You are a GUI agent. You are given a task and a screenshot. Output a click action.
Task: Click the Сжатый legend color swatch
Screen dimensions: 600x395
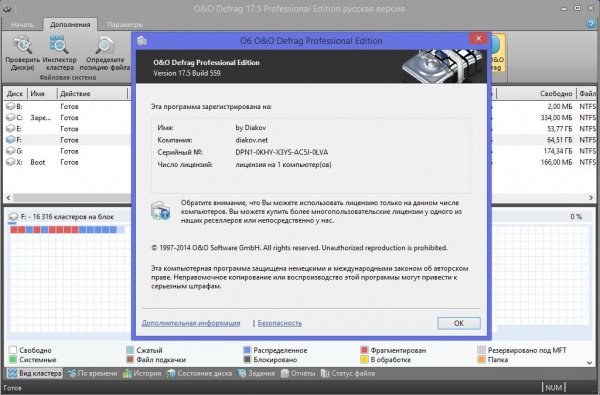pyautogui.click(x=130, y=350)
